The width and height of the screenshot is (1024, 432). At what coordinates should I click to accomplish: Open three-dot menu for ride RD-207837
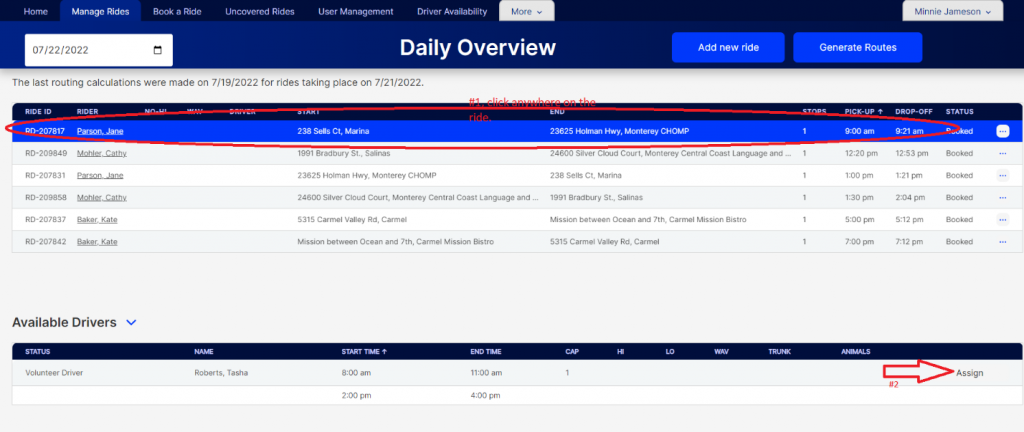point(1002,219)
